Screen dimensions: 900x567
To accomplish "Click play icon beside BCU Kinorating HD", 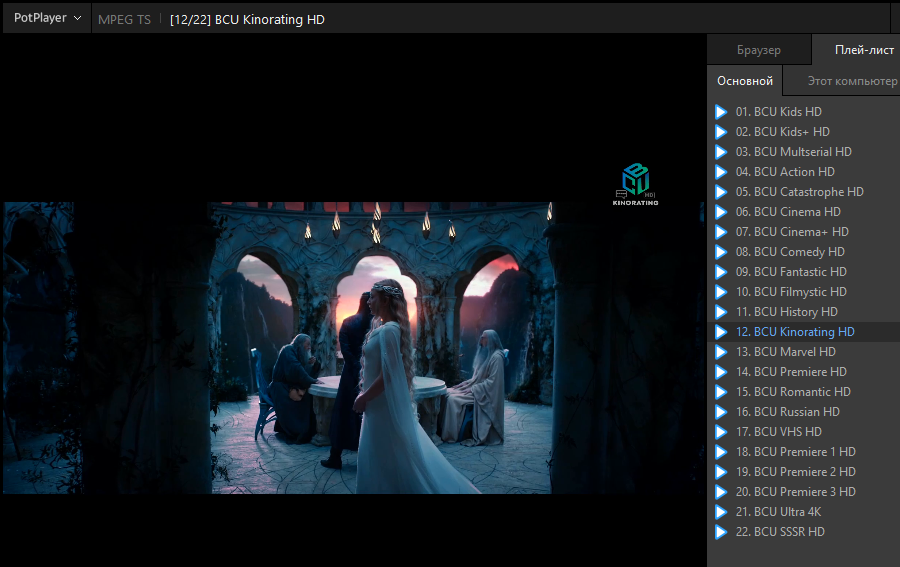I will (721, 332).
